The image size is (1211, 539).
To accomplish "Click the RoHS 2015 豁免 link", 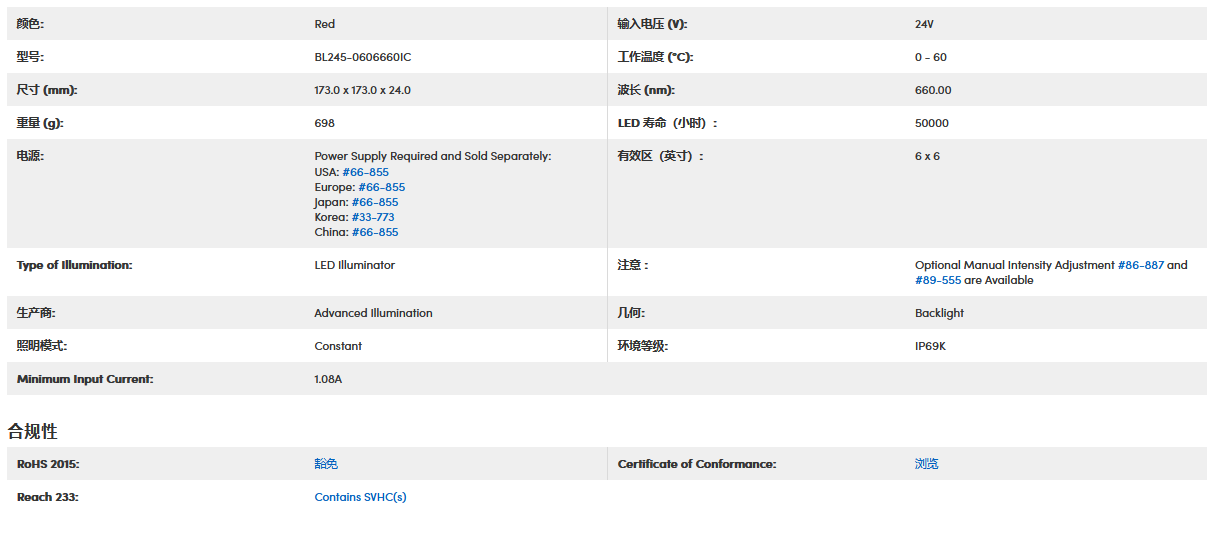I will click(x=326, y=464).
